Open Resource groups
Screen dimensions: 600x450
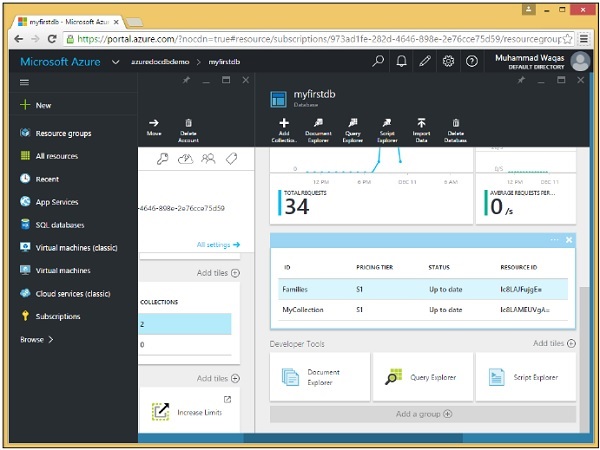pyautogui.click(x=56, y=133)
